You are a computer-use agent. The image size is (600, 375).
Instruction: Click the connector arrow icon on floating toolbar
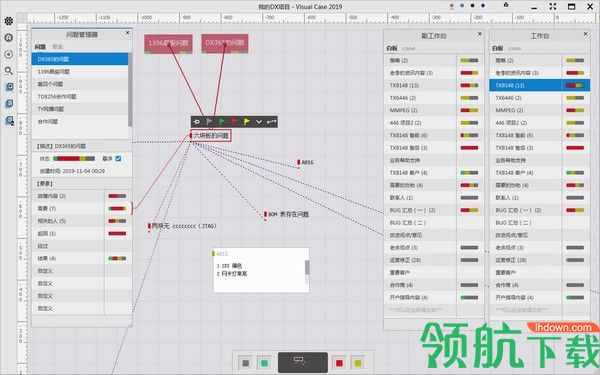[x=271, y=122]
